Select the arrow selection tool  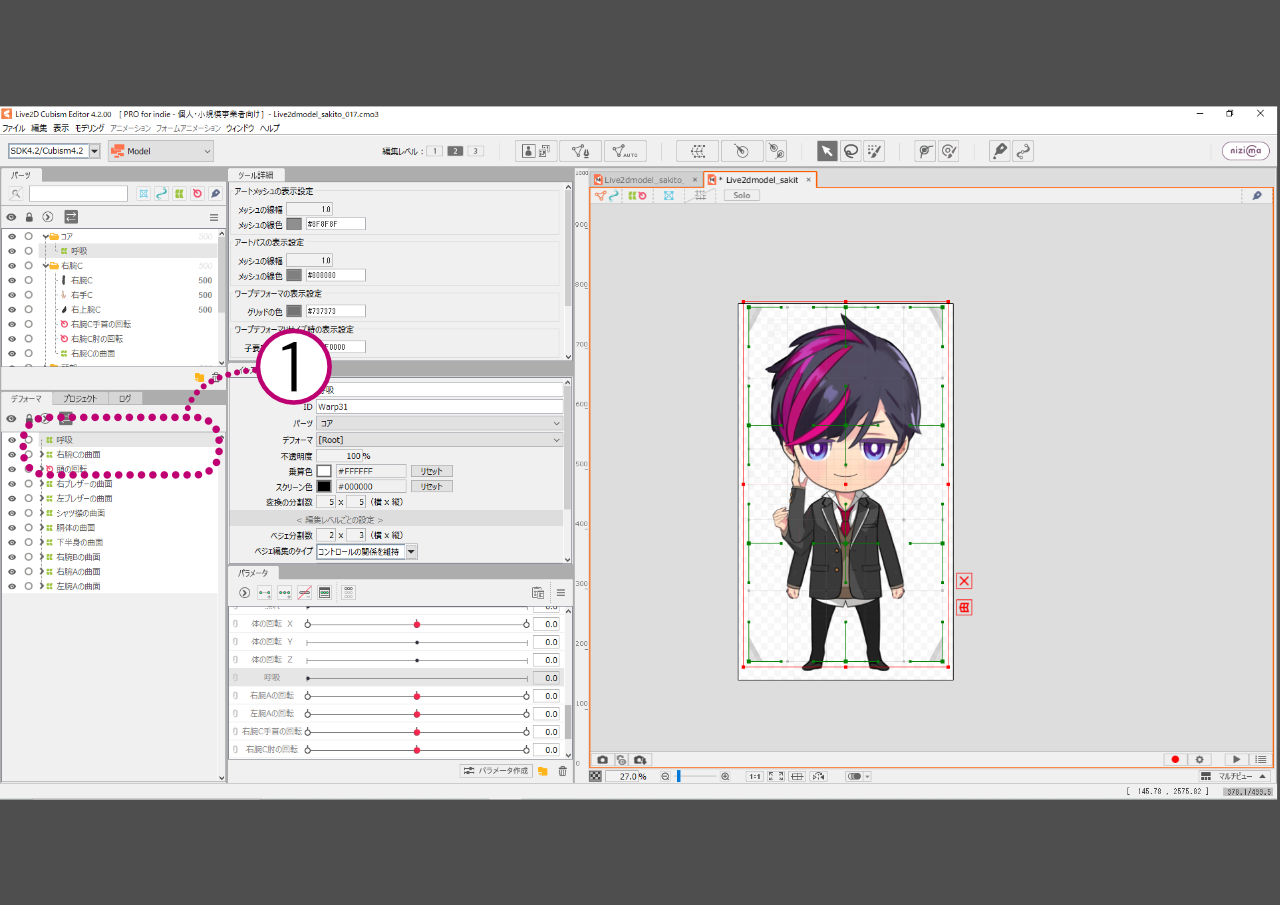coord(827,151)
